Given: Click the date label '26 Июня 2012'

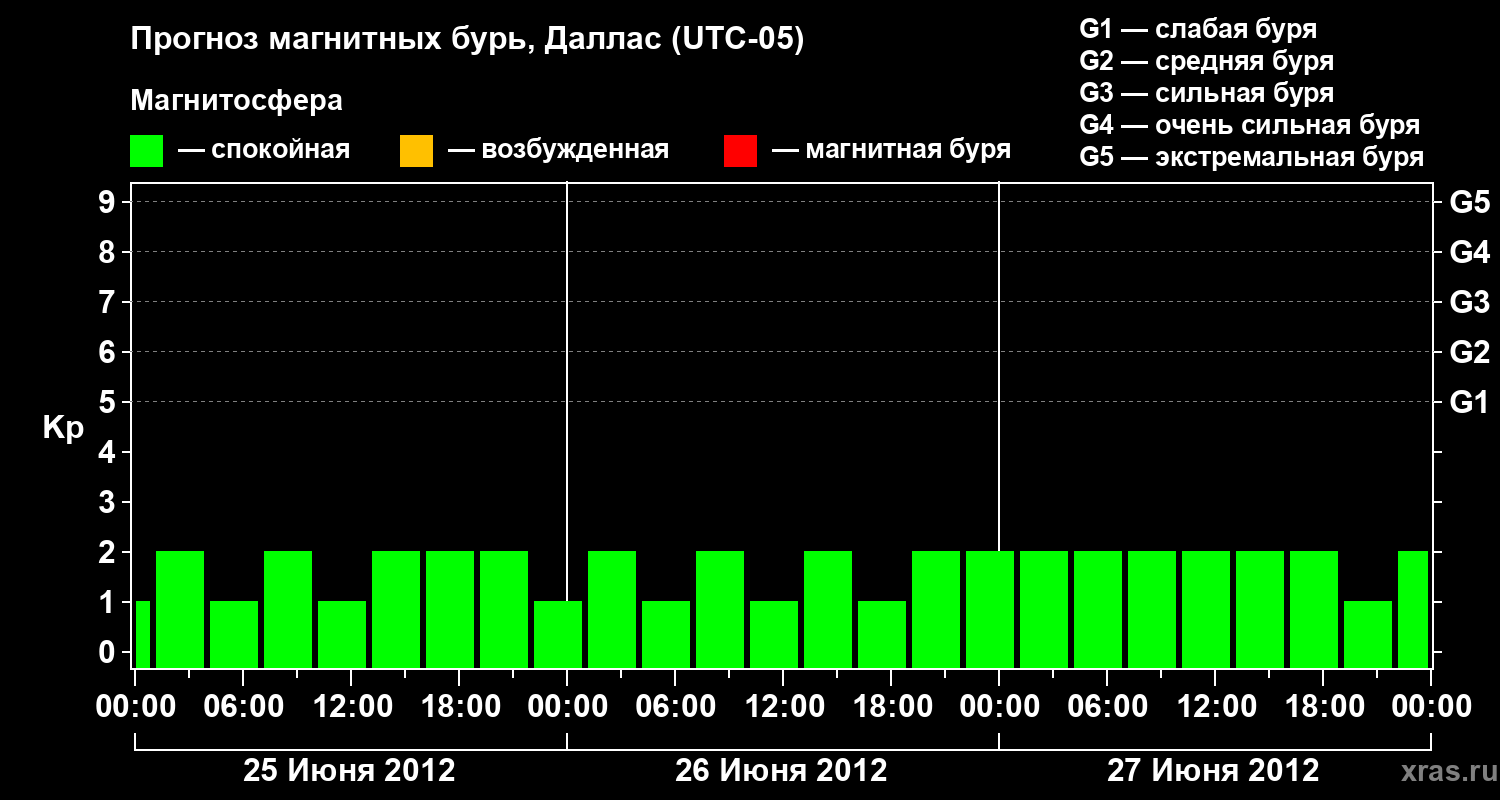Looking at the screenshot, I should click(781, 771).
